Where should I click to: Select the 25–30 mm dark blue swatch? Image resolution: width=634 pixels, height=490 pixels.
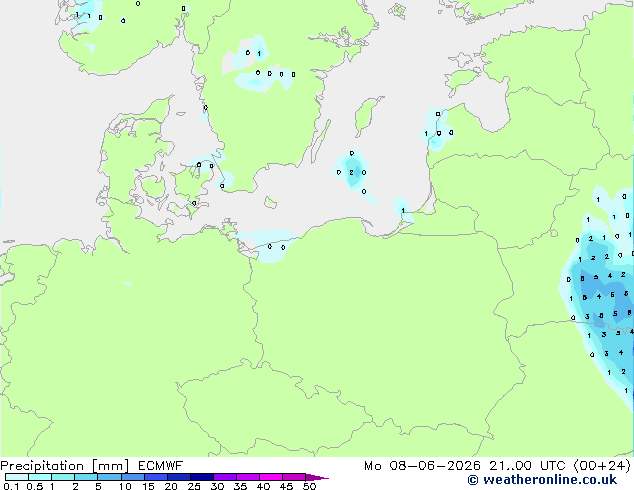[201, 477]
